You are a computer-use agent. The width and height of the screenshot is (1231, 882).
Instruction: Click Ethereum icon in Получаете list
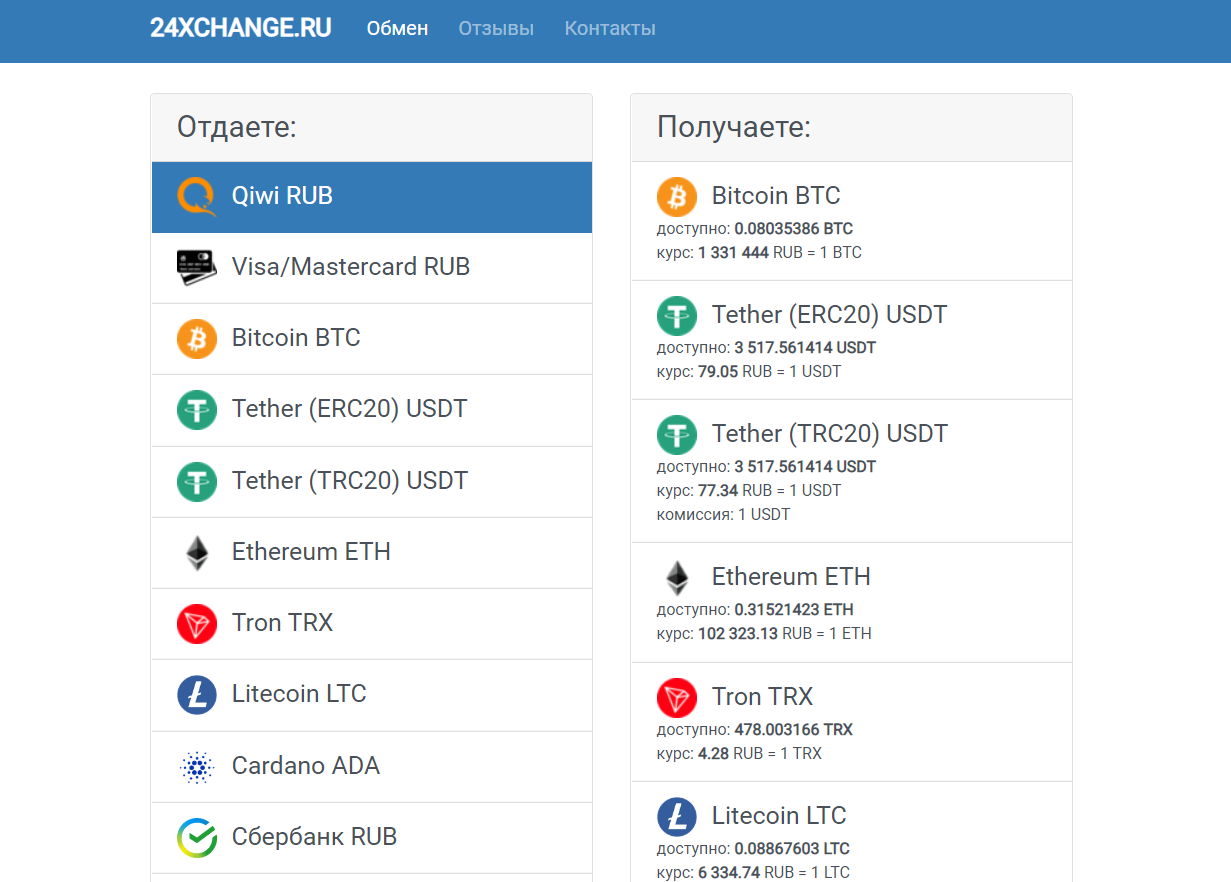pos(677,577)
